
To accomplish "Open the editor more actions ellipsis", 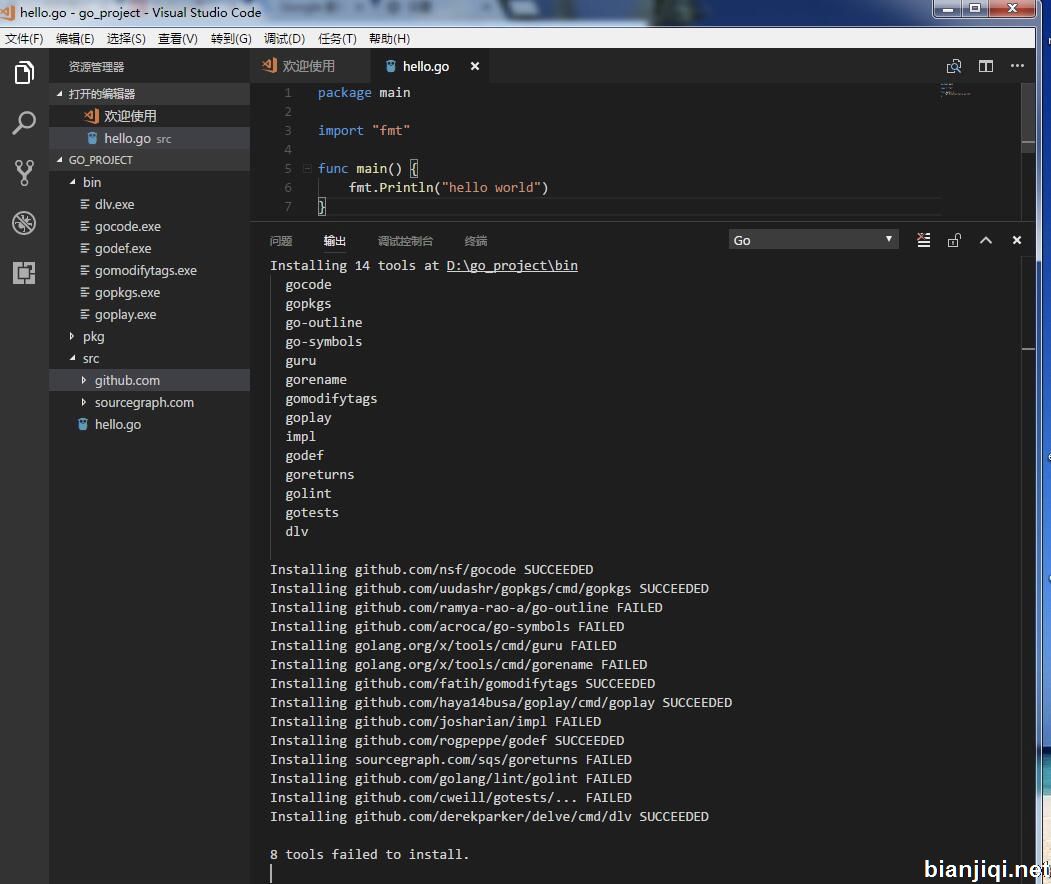I will 1017,66.
